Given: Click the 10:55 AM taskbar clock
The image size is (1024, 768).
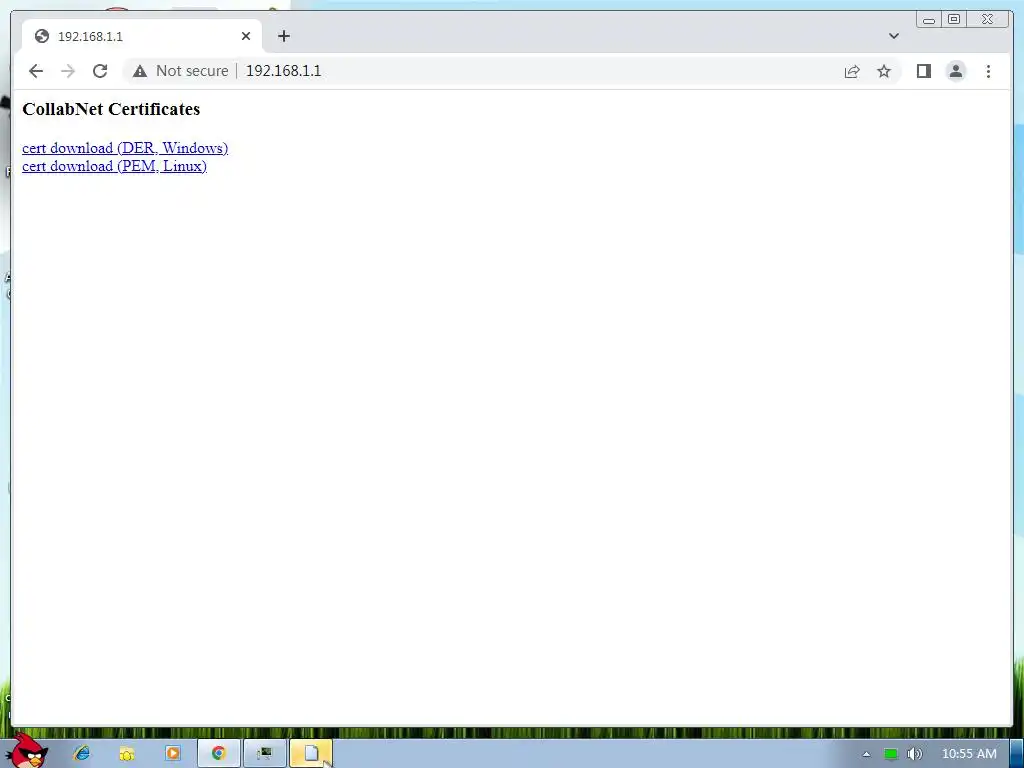Looking at the screenshot, I should 969,754.
